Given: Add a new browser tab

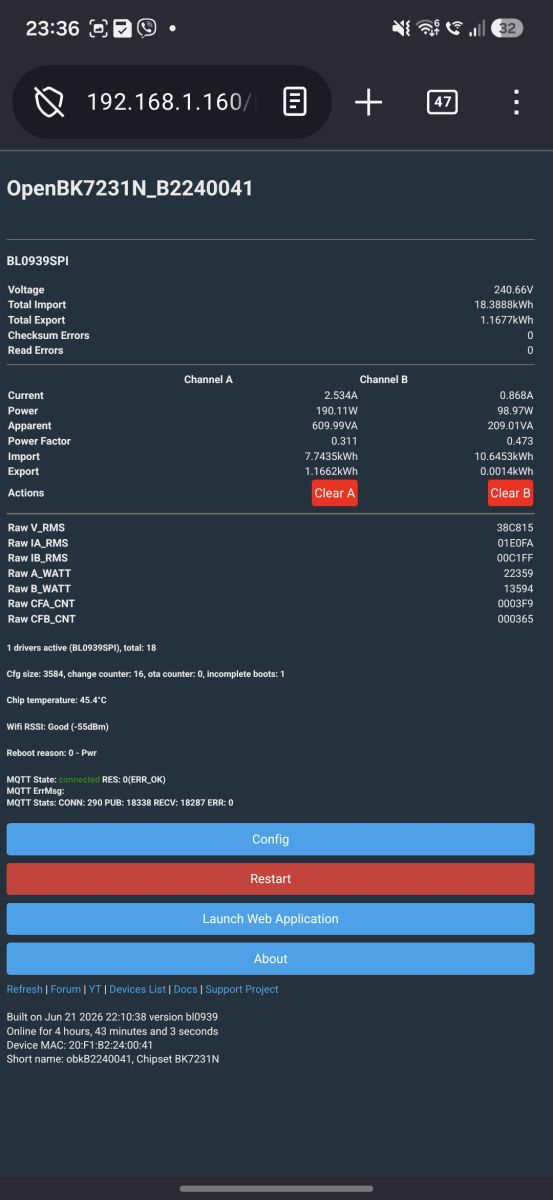Looking at the screenshot, I should click(368, 102).
